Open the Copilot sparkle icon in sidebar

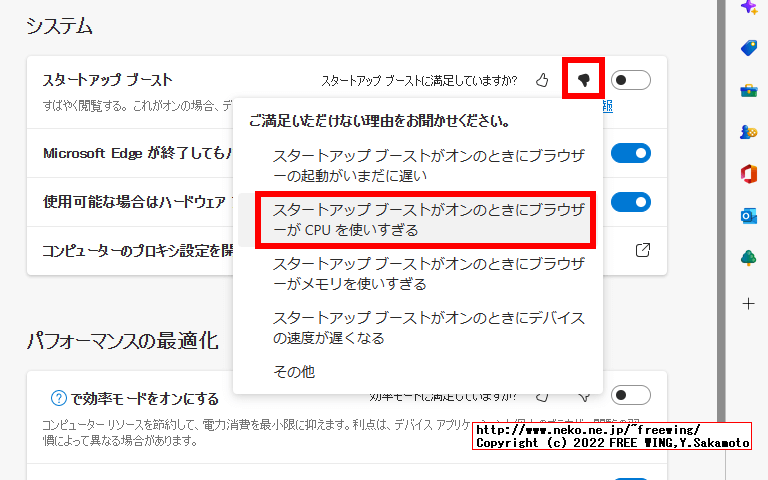point(748,8)
